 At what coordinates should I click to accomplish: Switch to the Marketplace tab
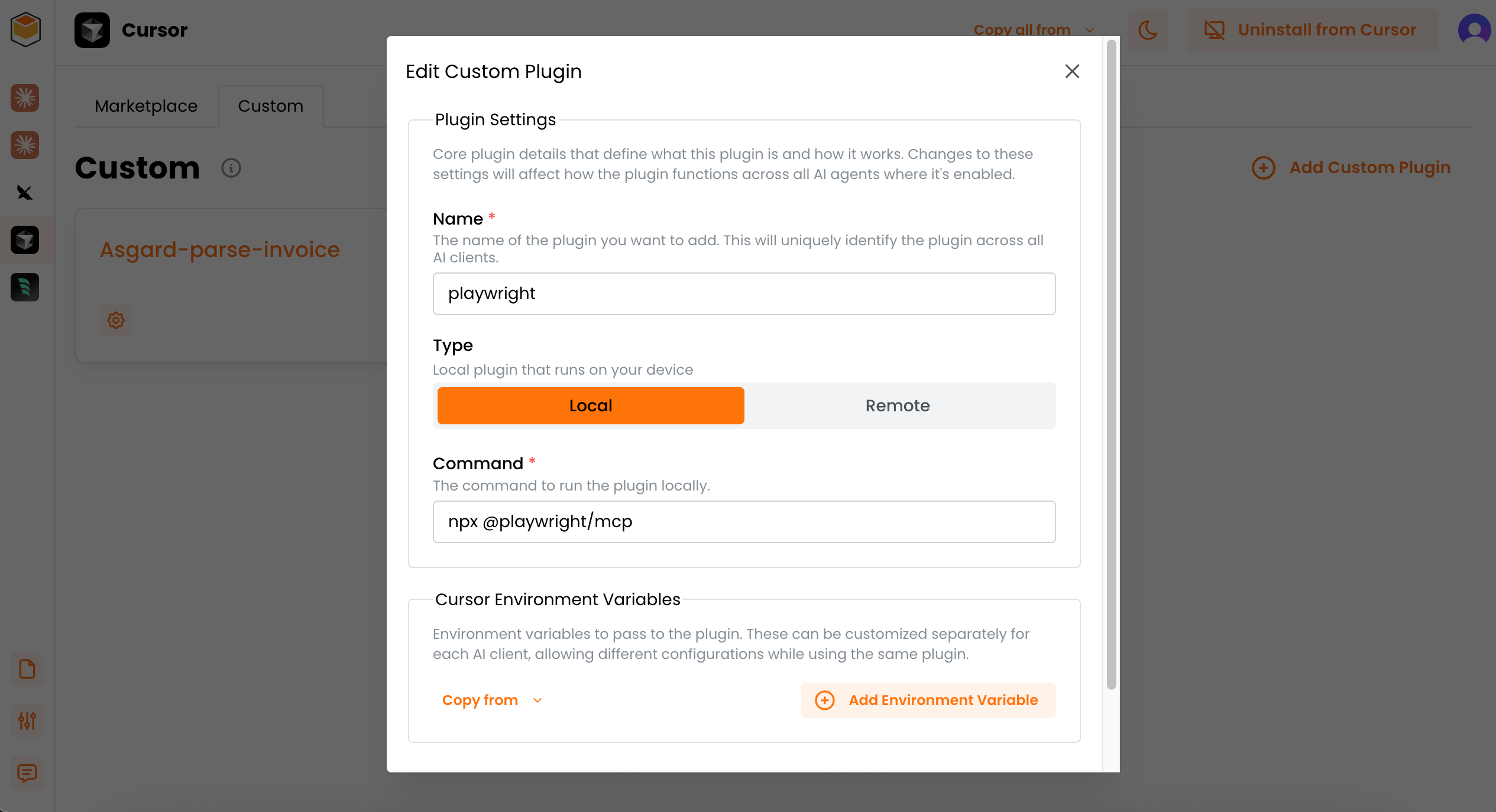click(146, 106)
